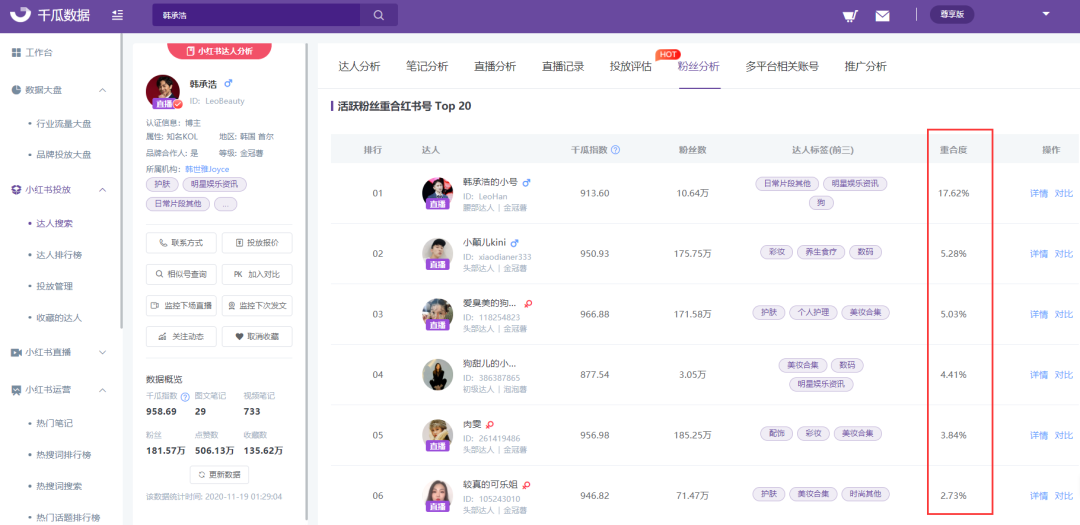Screen dimensions: 1080x525
Task: Switch to 笔记分析 tab
Action: [427, 67]
